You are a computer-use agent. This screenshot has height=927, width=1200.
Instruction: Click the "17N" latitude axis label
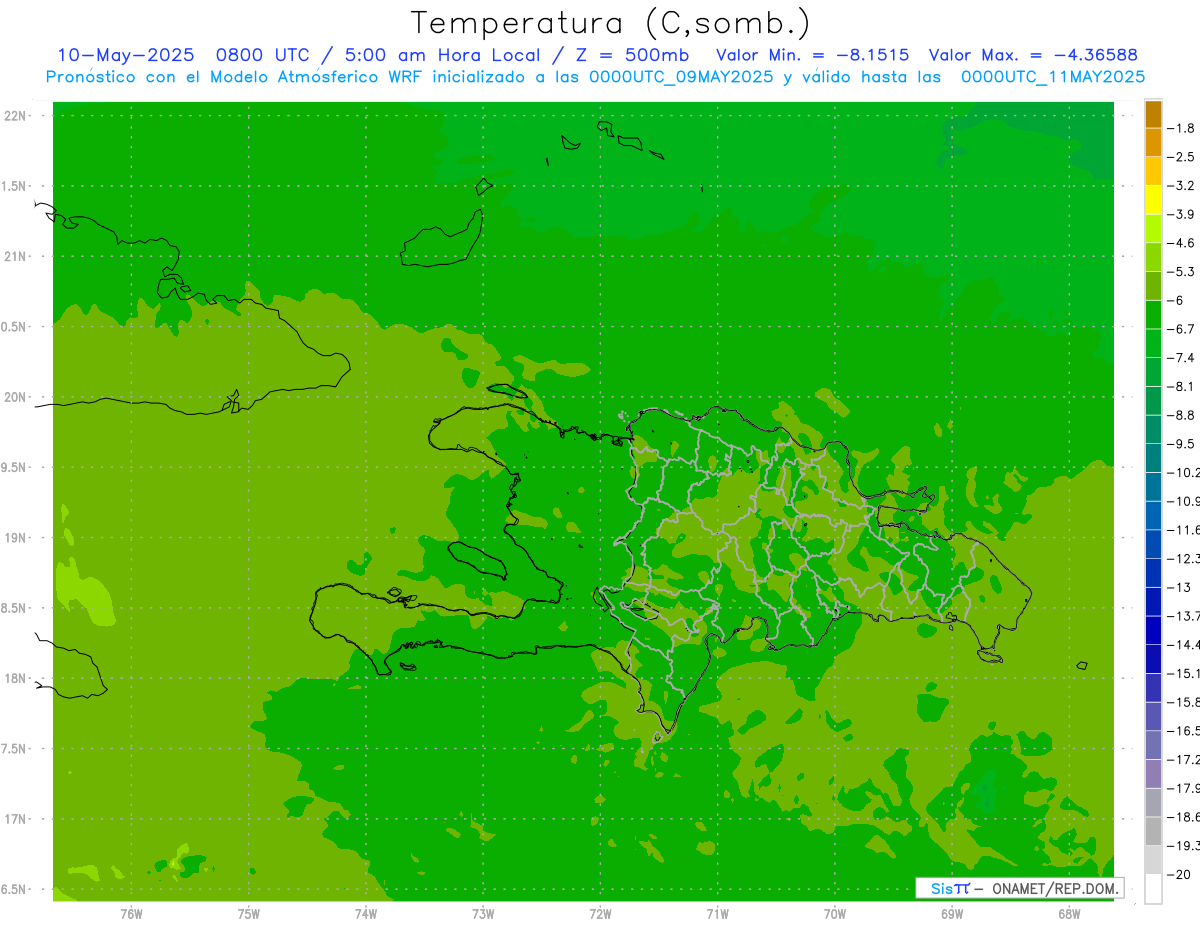point(14,819)
